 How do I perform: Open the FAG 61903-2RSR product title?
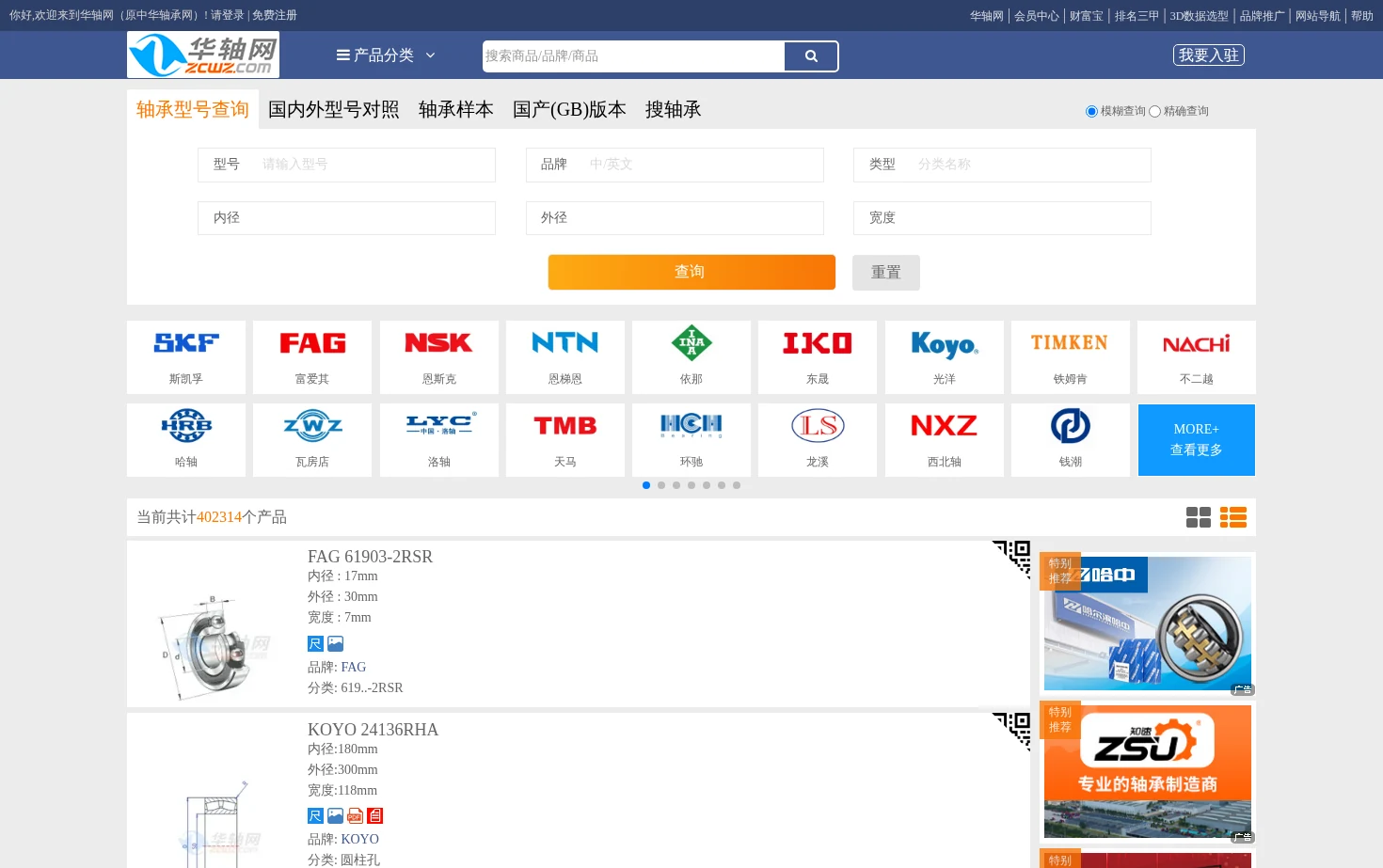click(x=370, y=557)
